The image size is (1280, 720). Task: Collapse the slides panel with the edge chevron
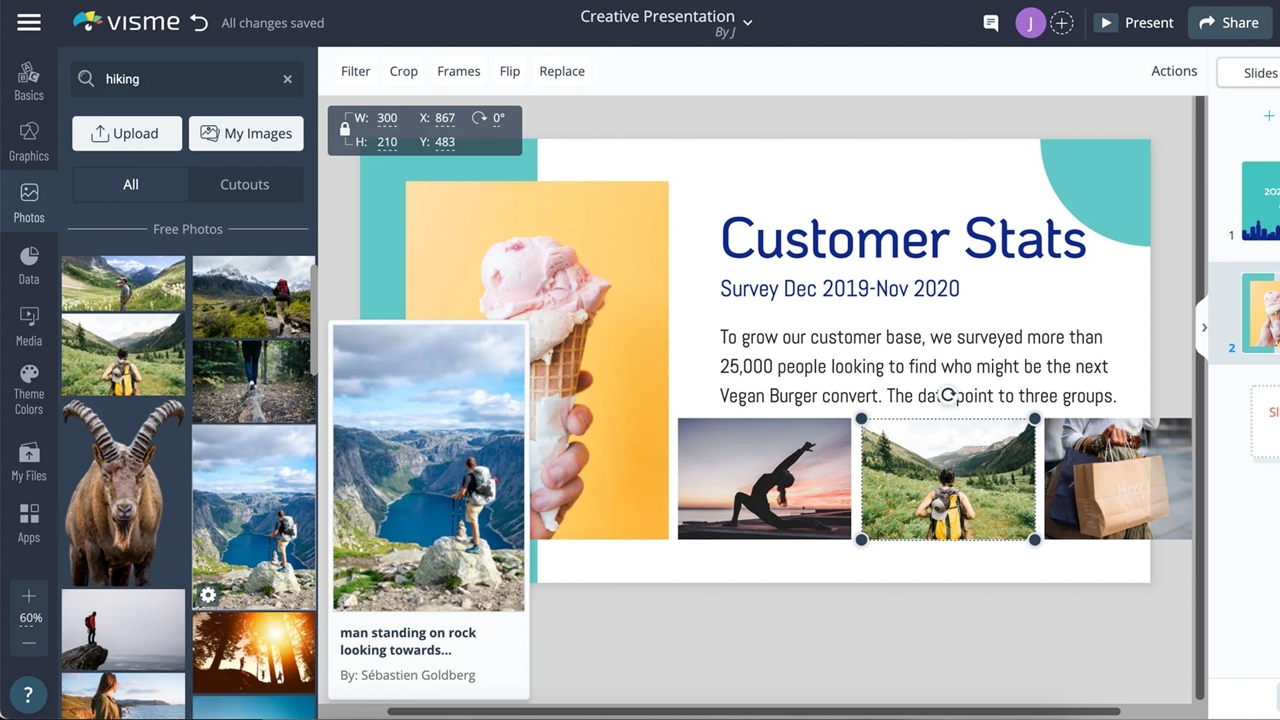tap(1204, 327)
